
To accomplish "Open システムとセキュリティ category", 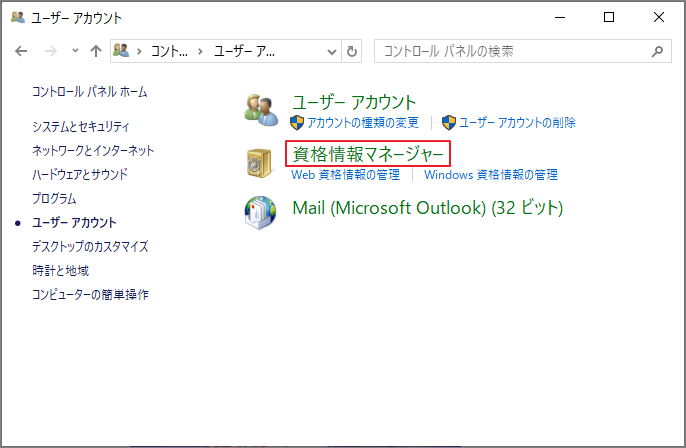I will (80, 126).
